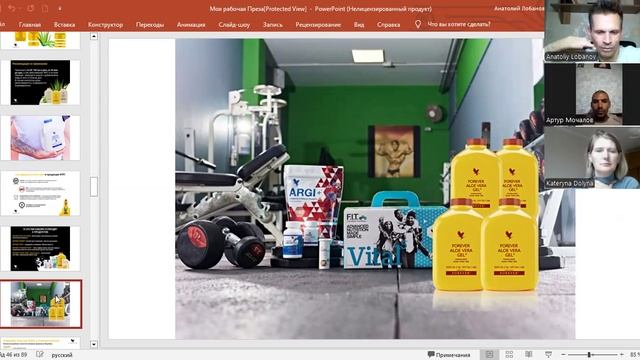
Task: Switch to the Запись tab
Action: pos(273,24)
